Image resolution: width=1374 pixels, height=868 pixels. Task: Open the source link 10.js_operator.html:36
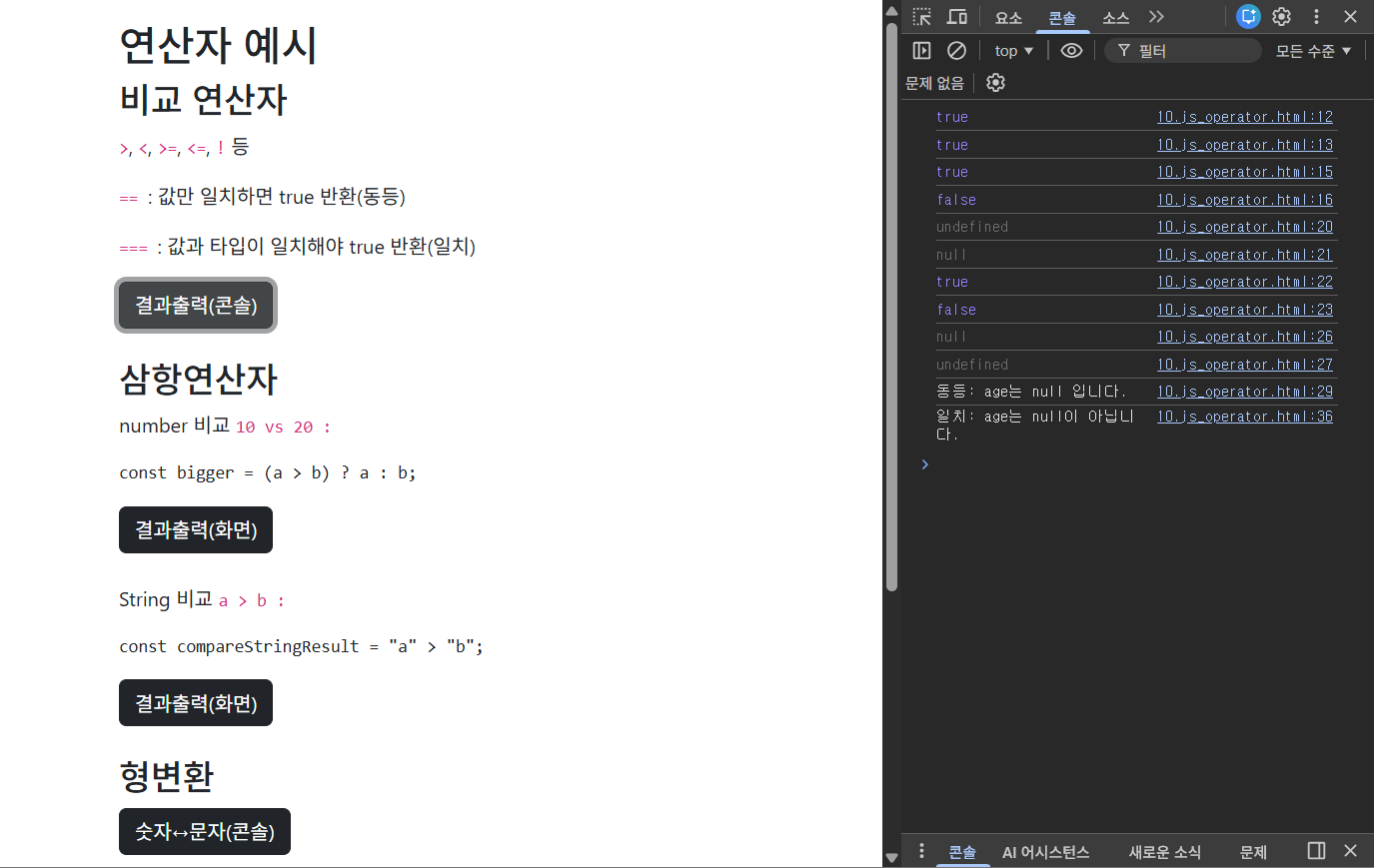click(x=1245, y=417)
